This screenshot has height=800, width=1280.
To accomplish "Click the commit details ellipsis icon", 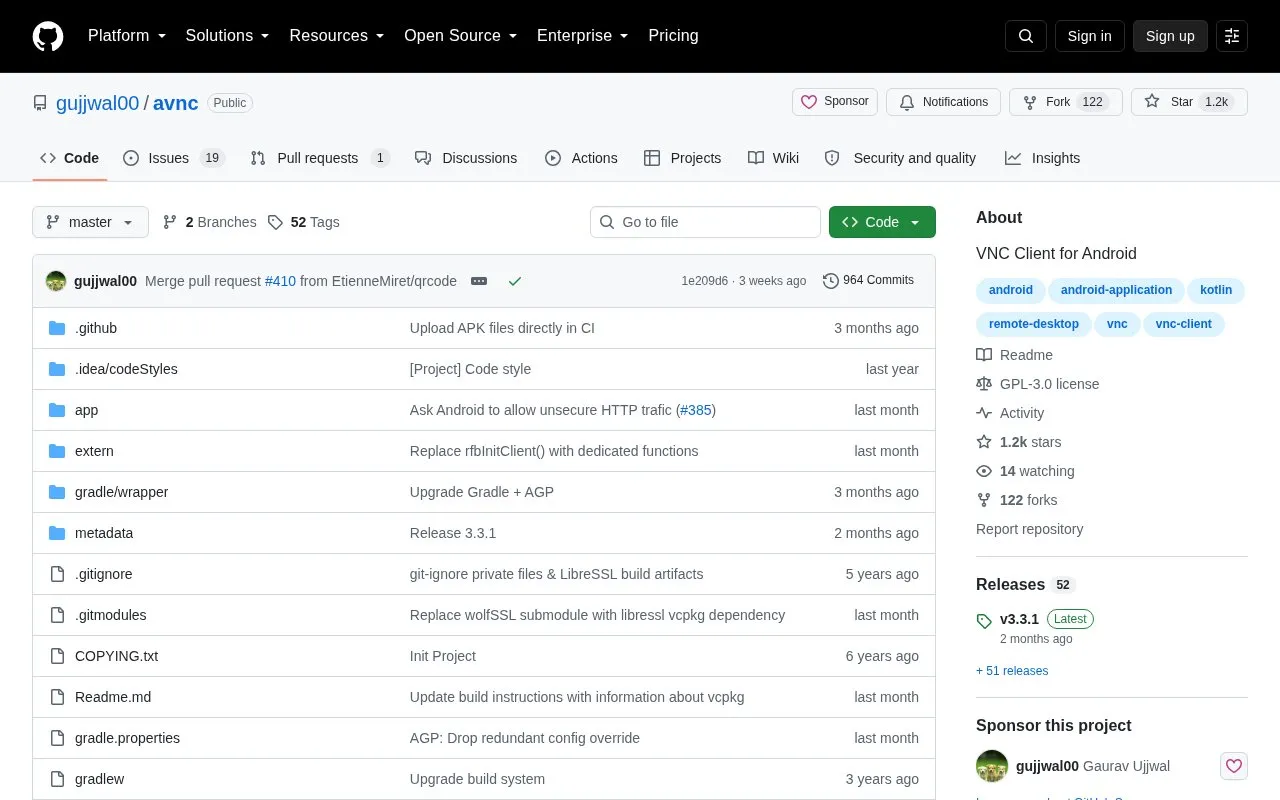I will coord(479,281).
